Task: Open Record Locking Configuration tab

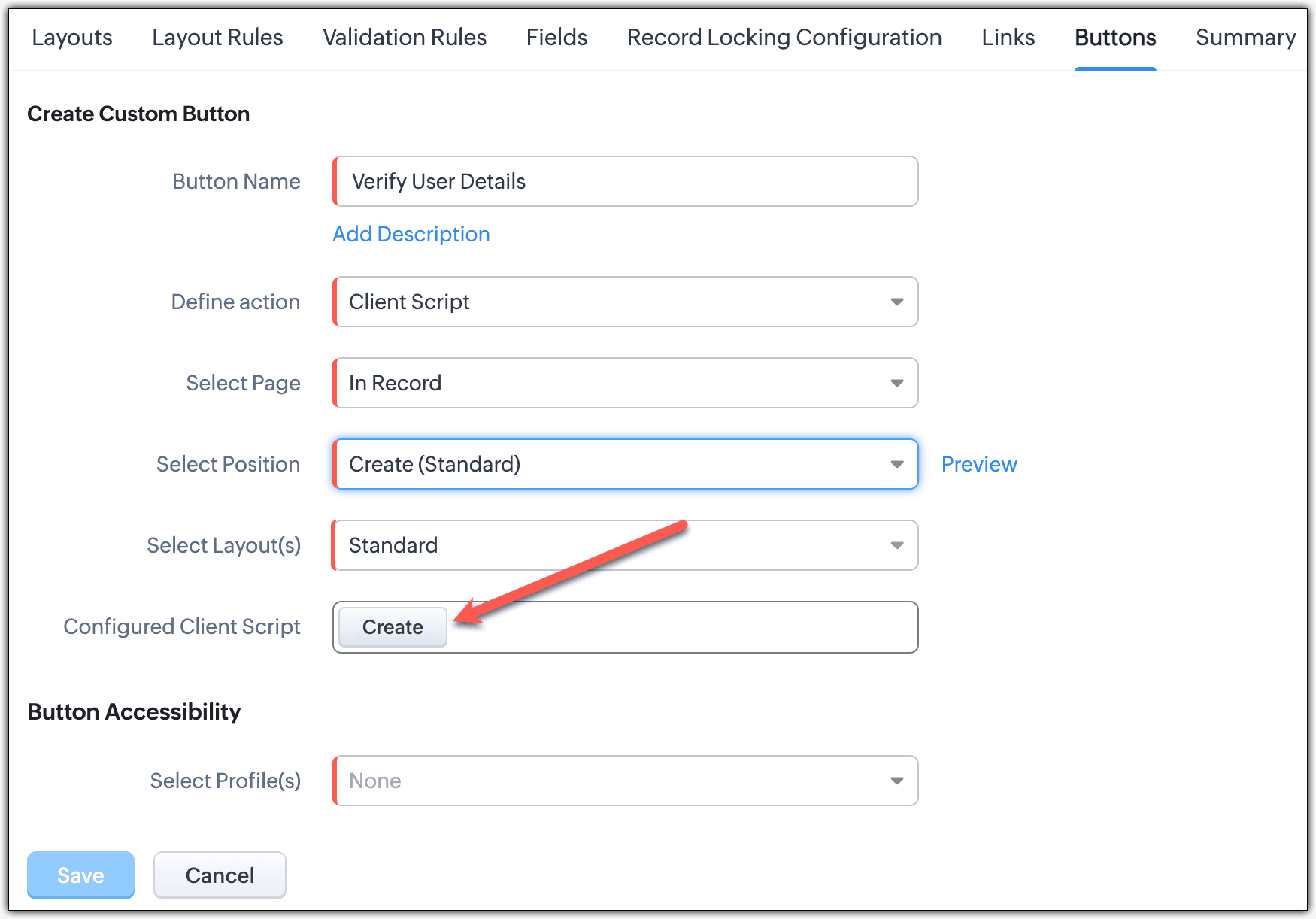Action: pyautogui.click(x=784, y=38)
